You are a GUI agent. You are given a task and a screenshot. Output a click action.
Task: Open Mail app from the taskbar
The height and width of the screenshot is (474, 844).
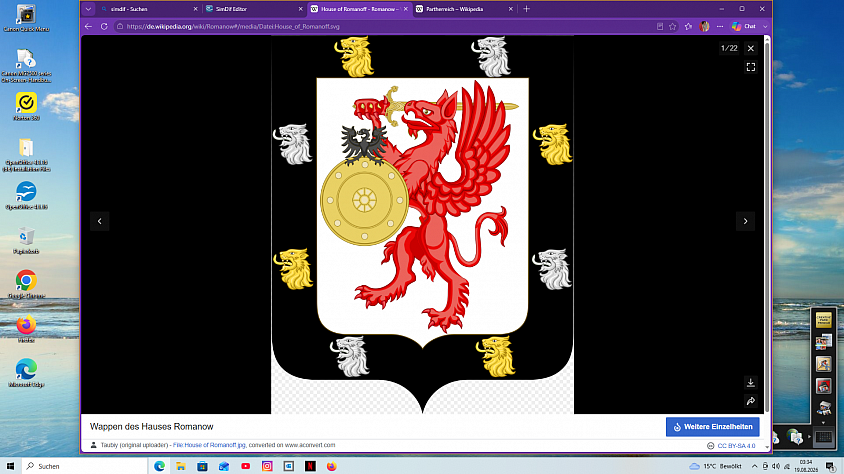pyautogui.click(x=224, y=466)
